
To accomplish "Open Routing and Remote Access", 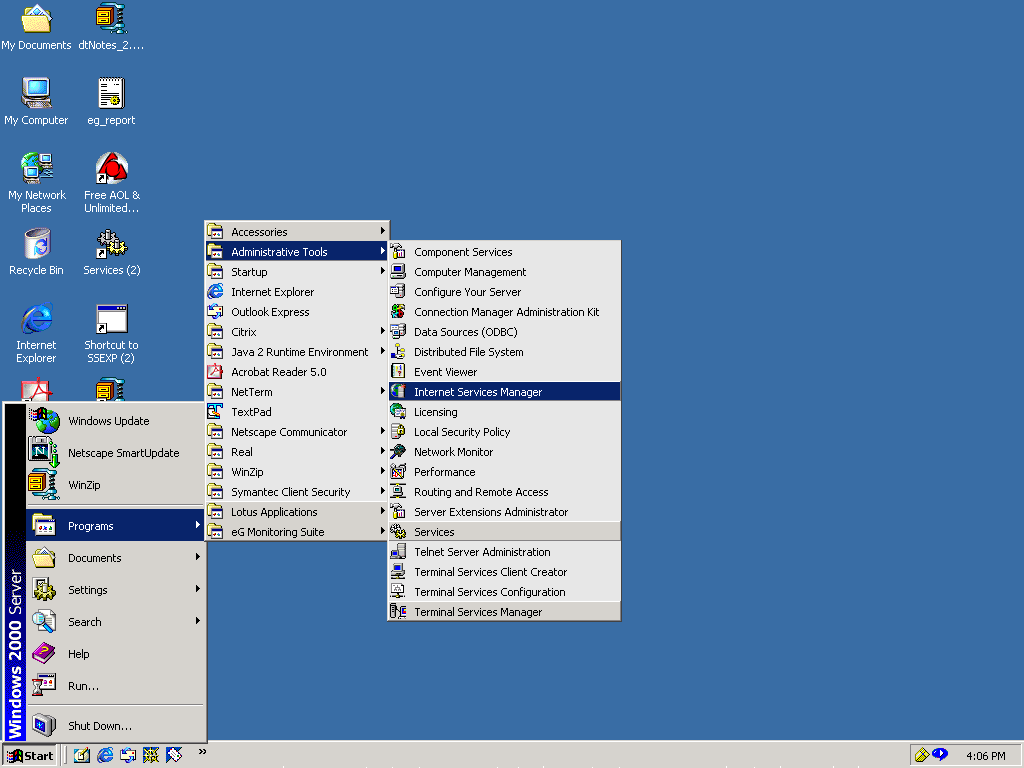I will click(x=504, y=492).
